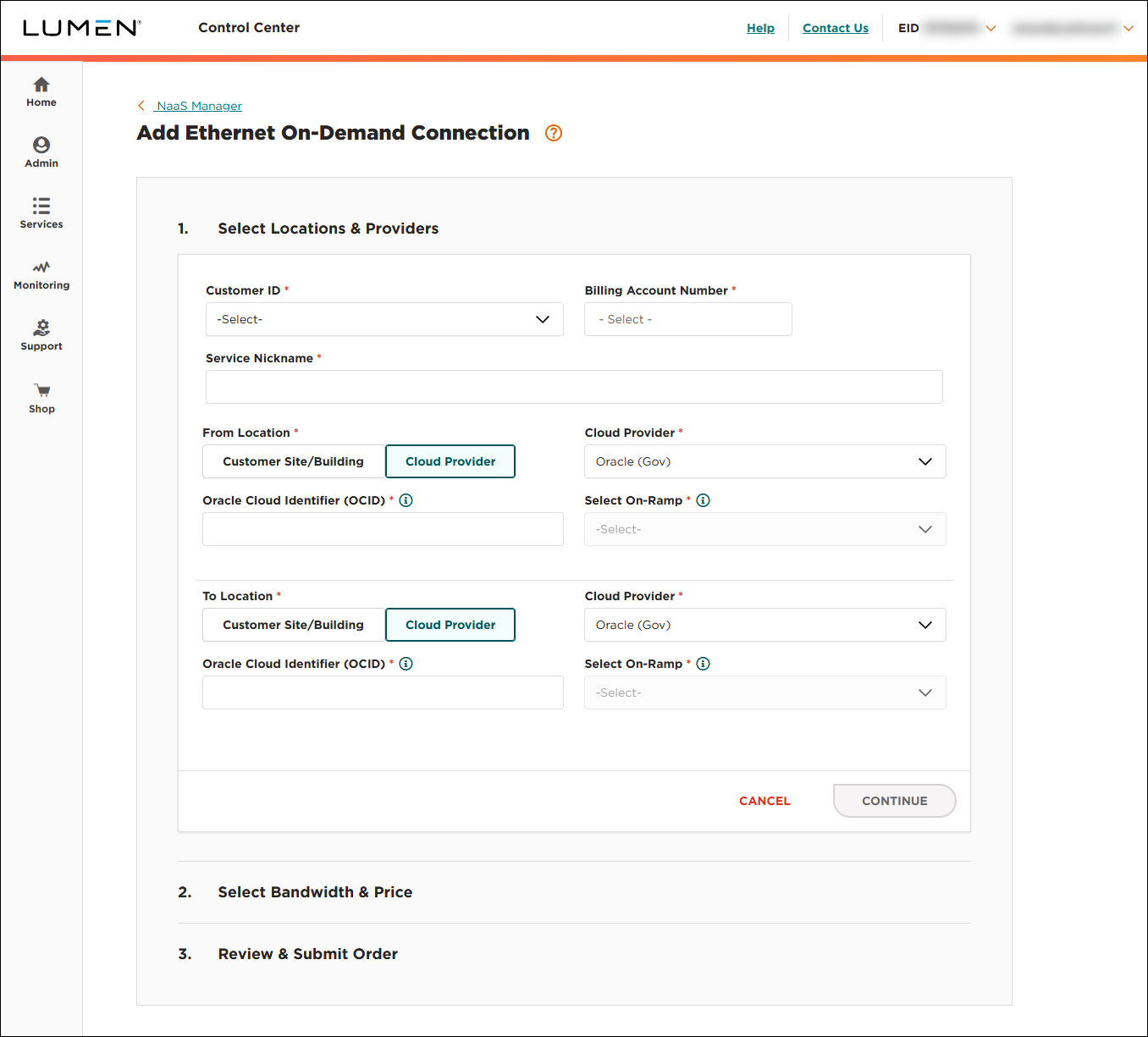Open To Location Cloud Provider dropdown
Viewport: 1148px width, 1037px height.
[x=765, y=625]
